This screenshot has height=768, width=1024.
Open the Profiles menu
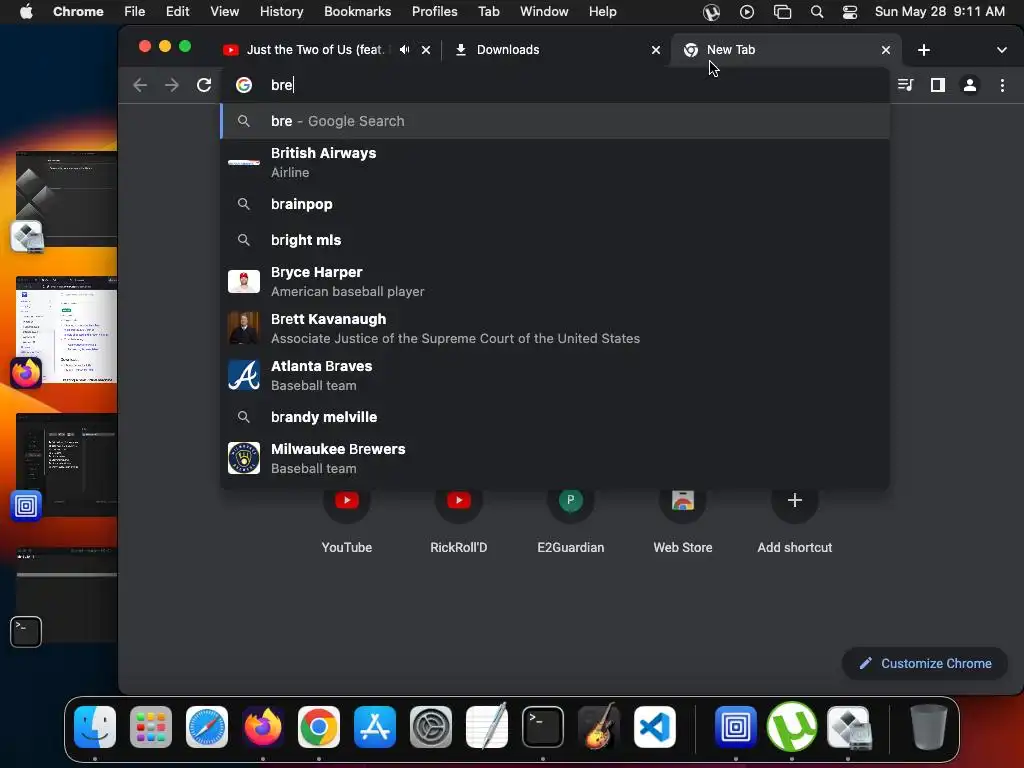[x=434, y=12]
